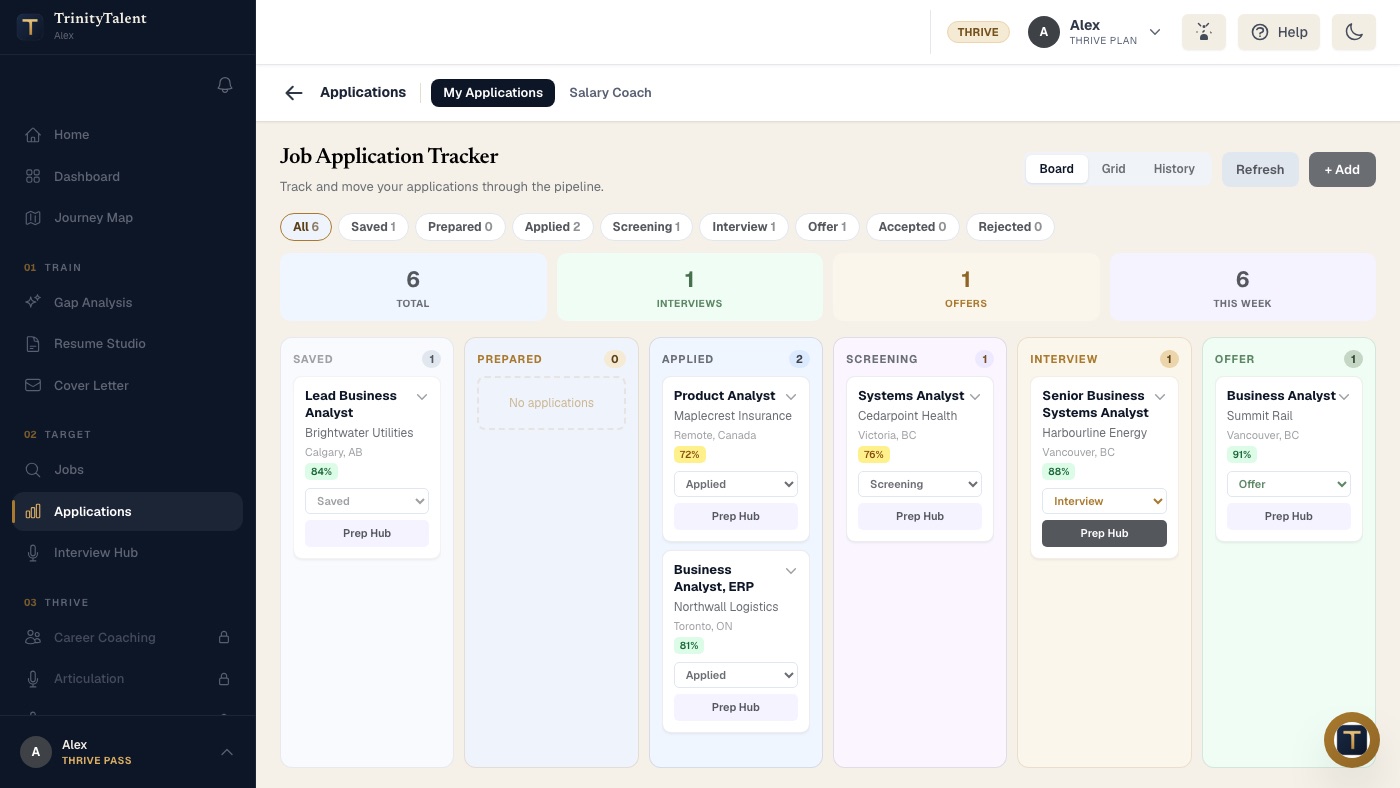The image size is (1400, 788).
Task: Switch to Grid view
Action: pos(1114,169)
